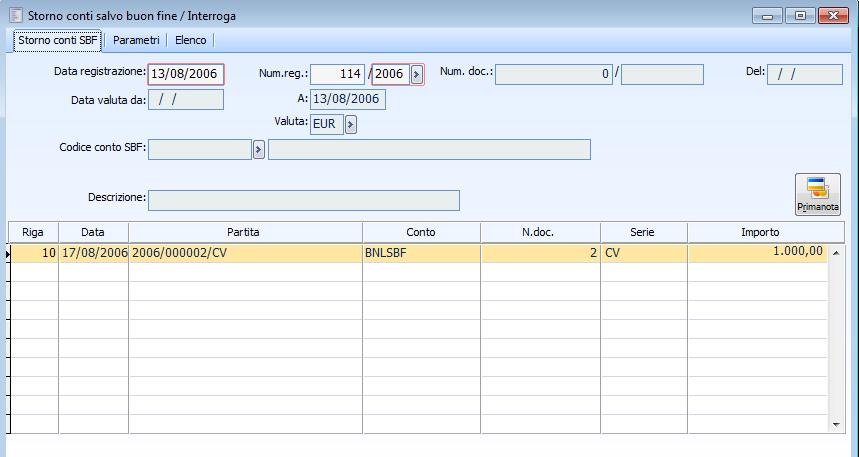The width and height of the screenshot is (859, 457).
Task: Click the N.doc. column header
Action: click(540, 232)
